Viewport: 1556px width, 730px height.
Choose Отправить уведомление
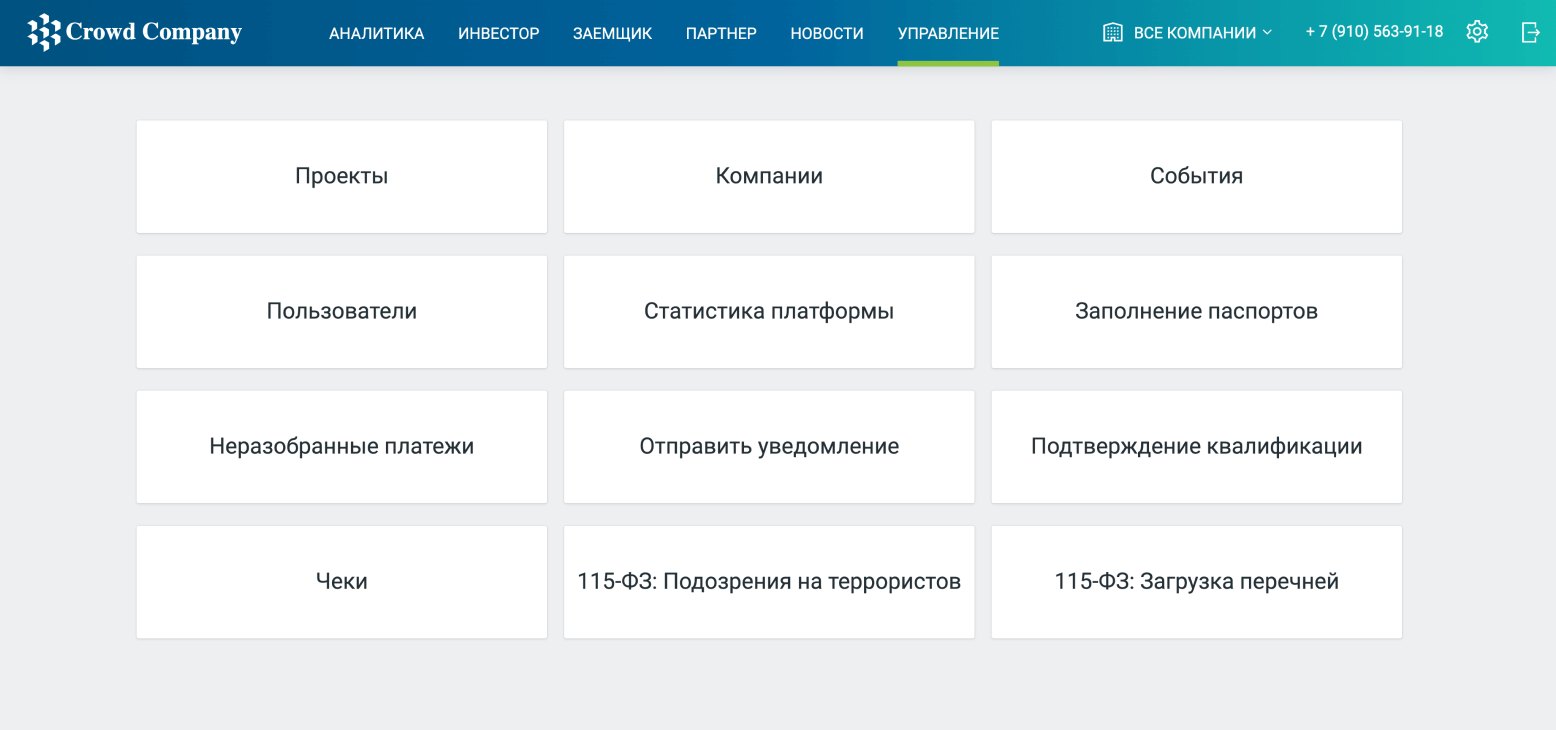tap(769, 447)
